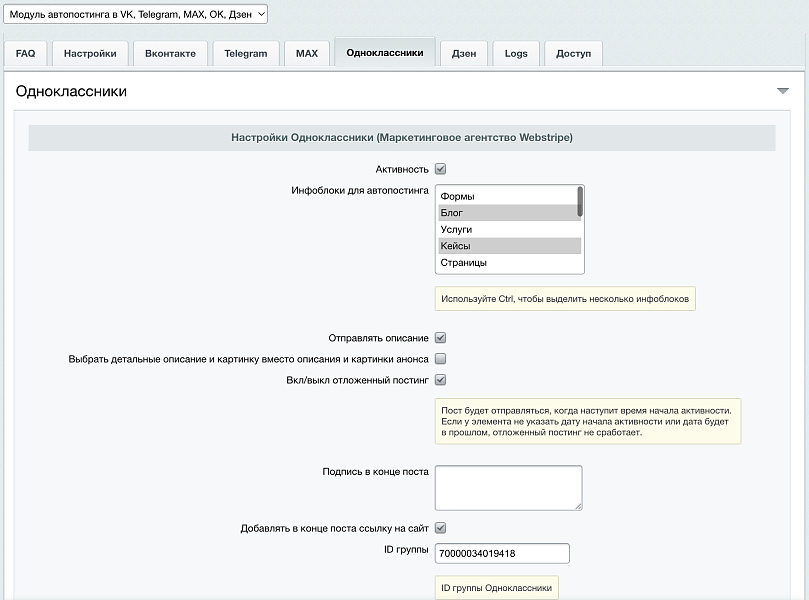The width and height of the screenshot is (809, 600).
Task: Click the ID группы input field
Action: (x=503, y=553)
